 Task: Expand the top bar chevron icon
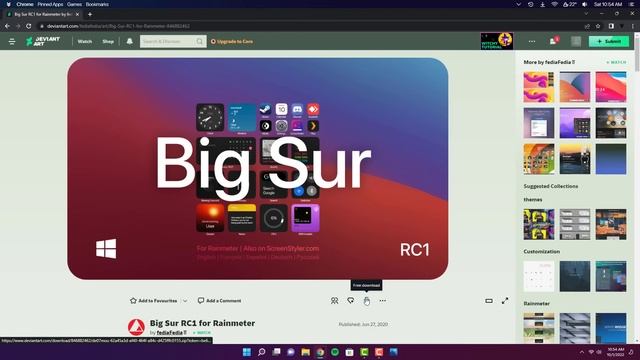click(518, 4)
